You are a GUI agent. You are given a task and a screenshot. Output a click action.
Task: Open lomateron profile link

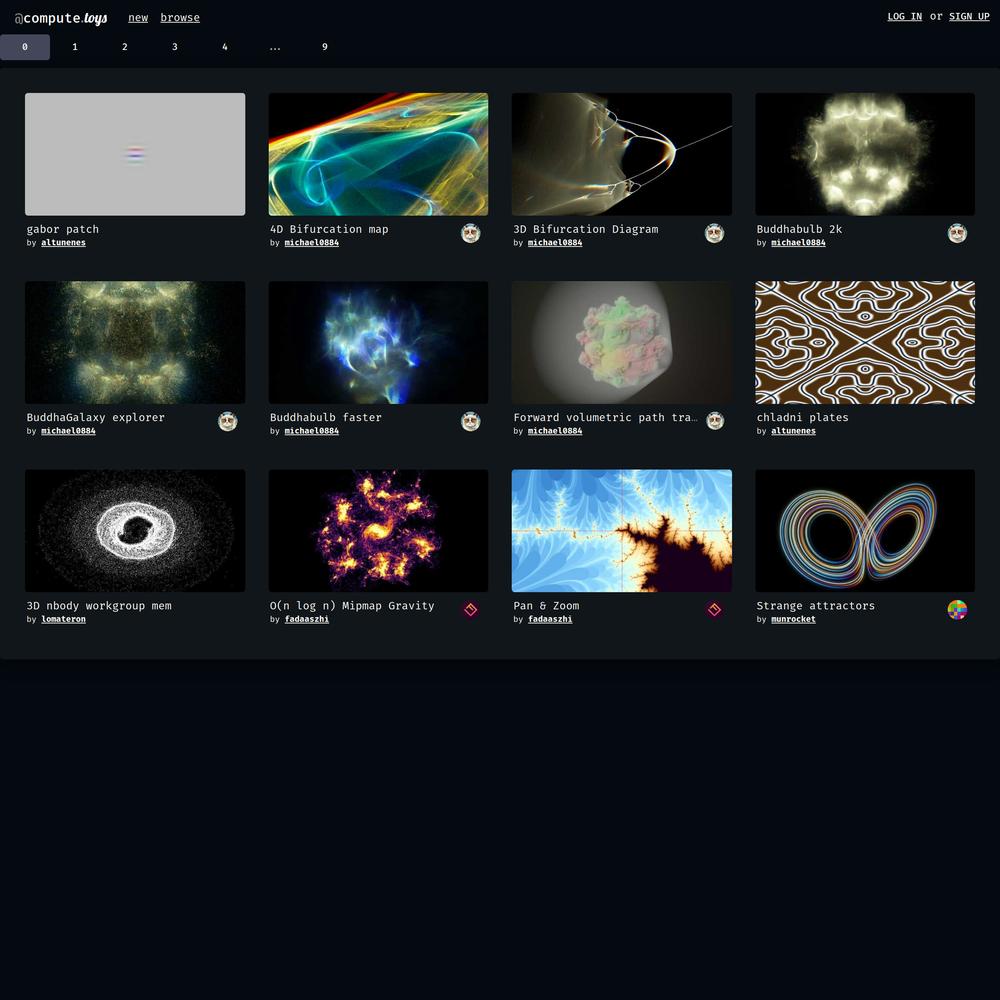(63, 619)
